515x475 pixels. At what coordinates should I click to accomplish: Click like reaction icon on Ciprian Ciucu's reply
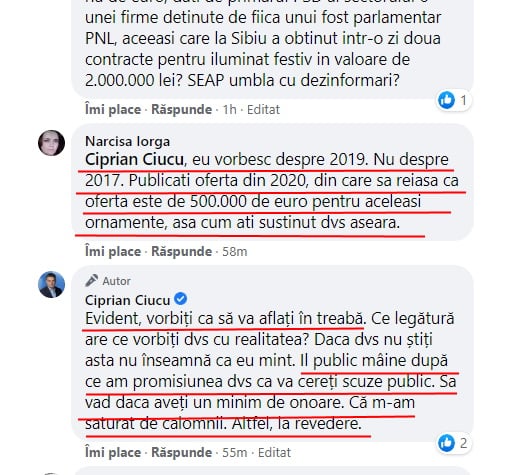[x=446, y=443]
